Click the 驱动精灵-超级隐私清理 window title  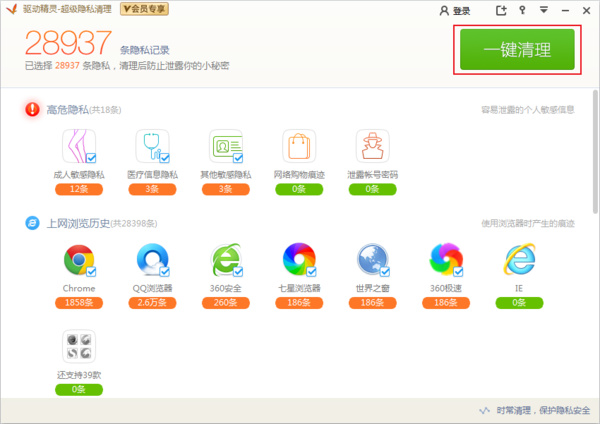pos(67,9)
